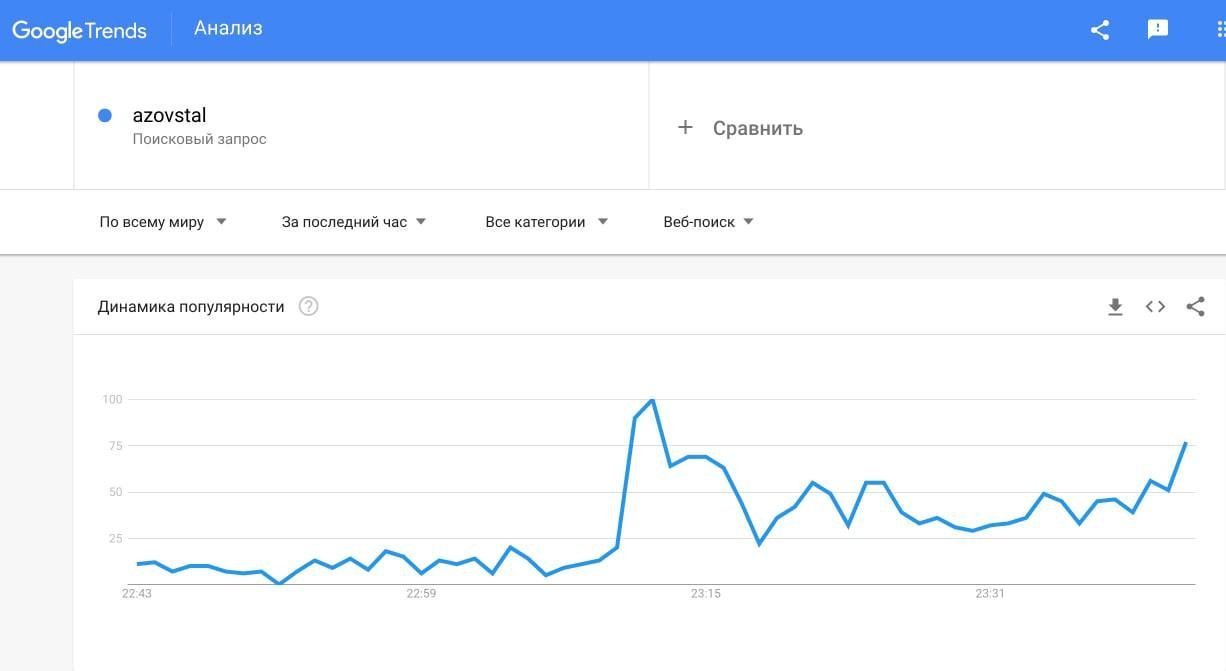Select the Анализ menu item
This screenshot has width=1226, height=671.
click(228, 28)
